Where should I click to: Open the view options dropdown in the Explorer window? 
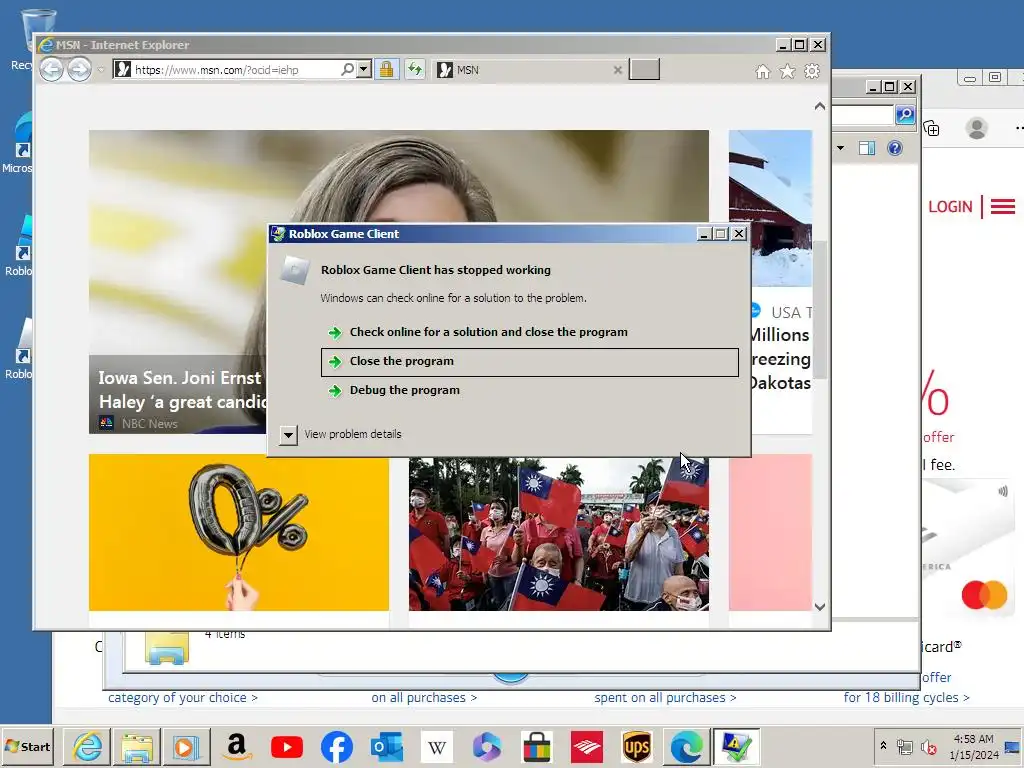point(840,148)
